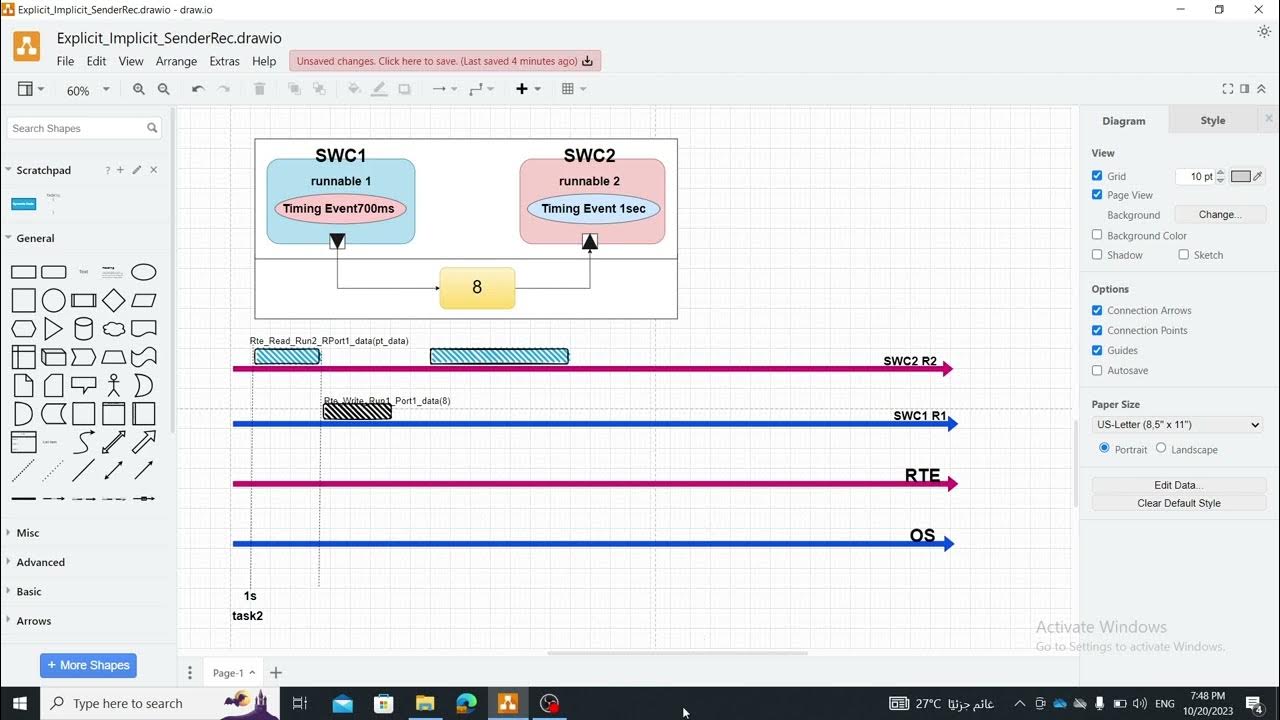This screenshot has width=1280, height=720.
Task: Toggle fullscreen from the top-right toolbar
Action: (1228, 89)
